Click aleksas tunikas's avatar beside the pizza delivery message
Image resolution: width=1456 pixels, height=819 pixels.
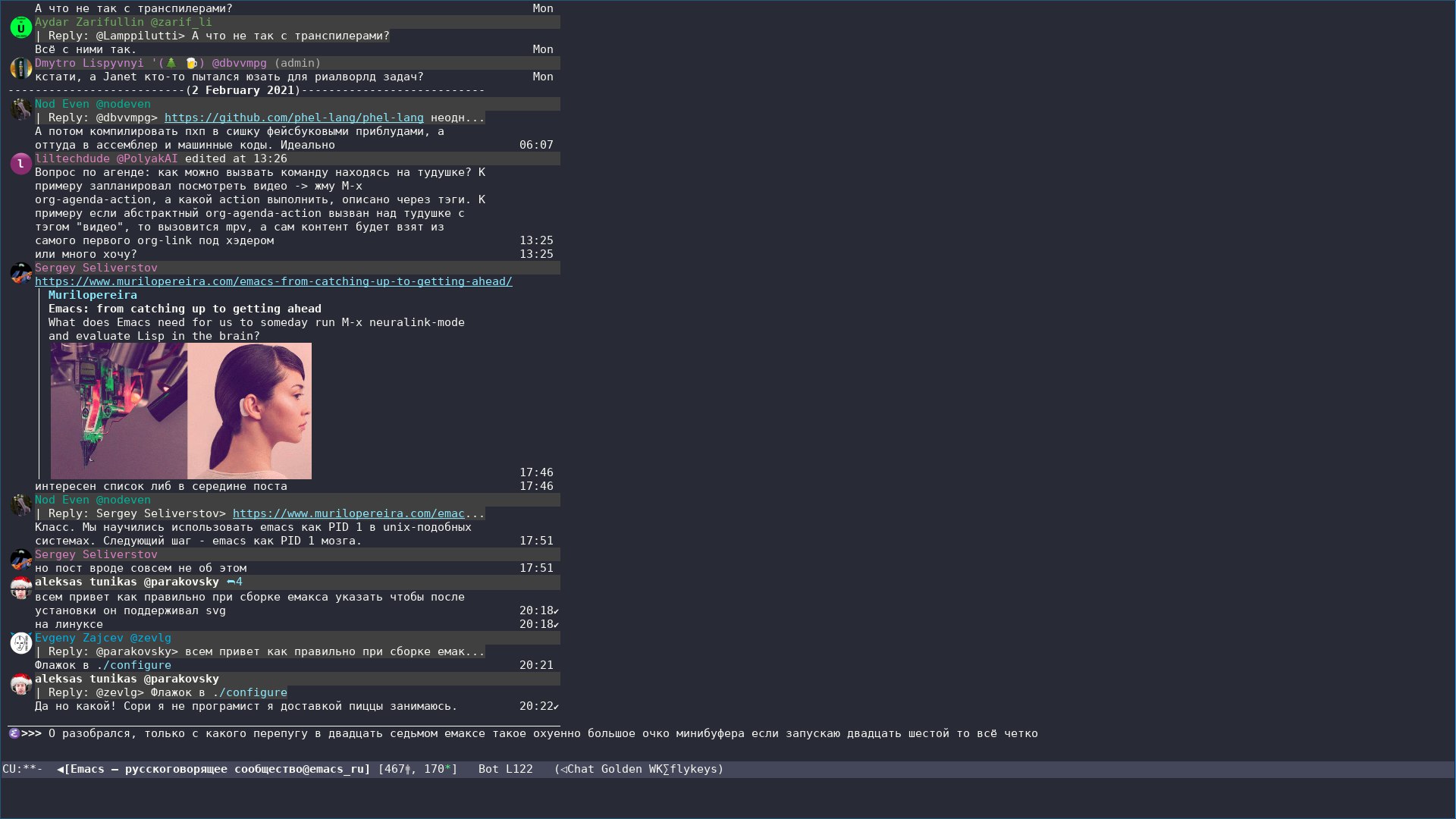(x=21, y=684)
